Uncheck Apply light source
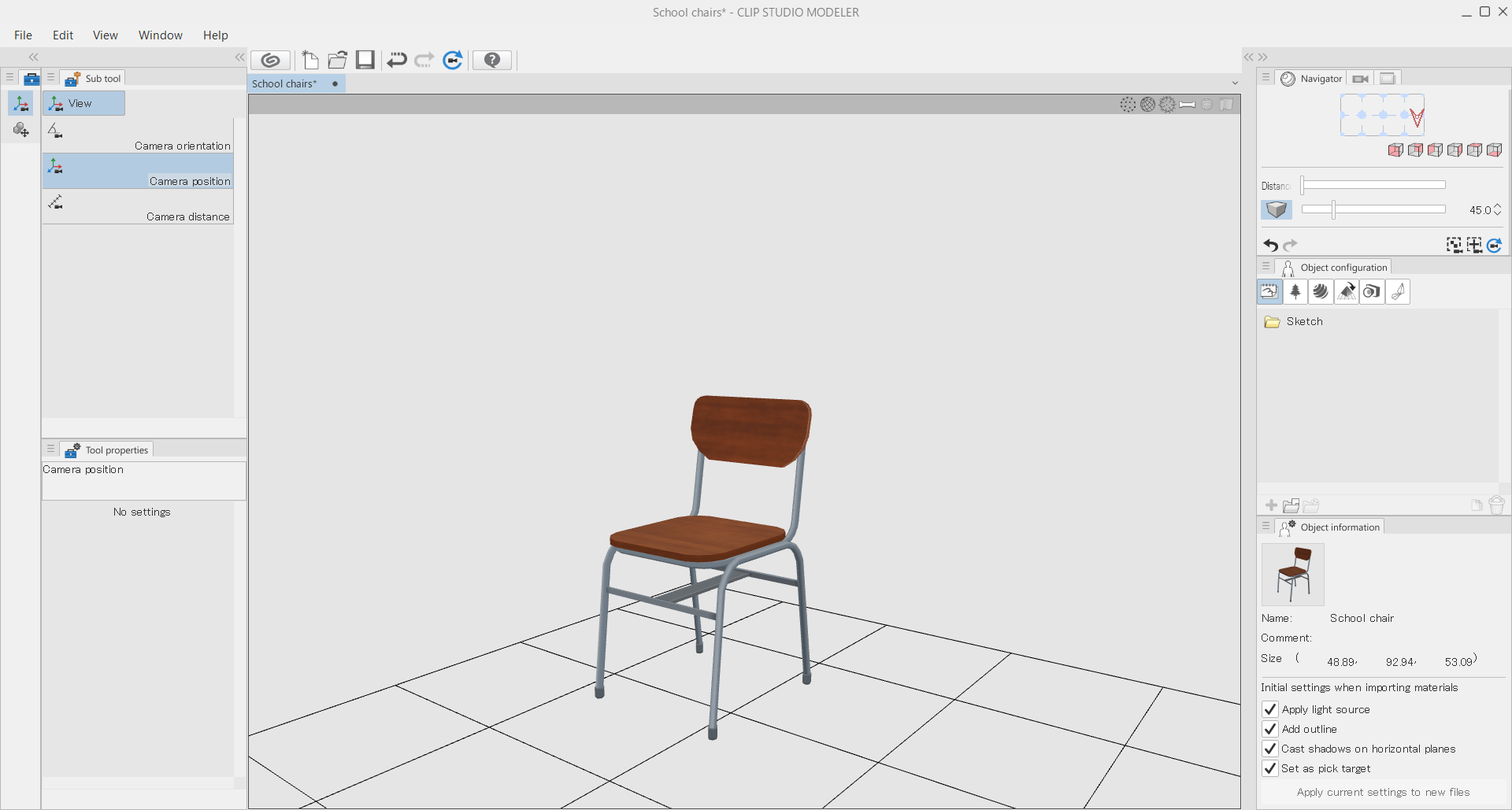Screen dimensions: 1512x810 click(1269, 709)
